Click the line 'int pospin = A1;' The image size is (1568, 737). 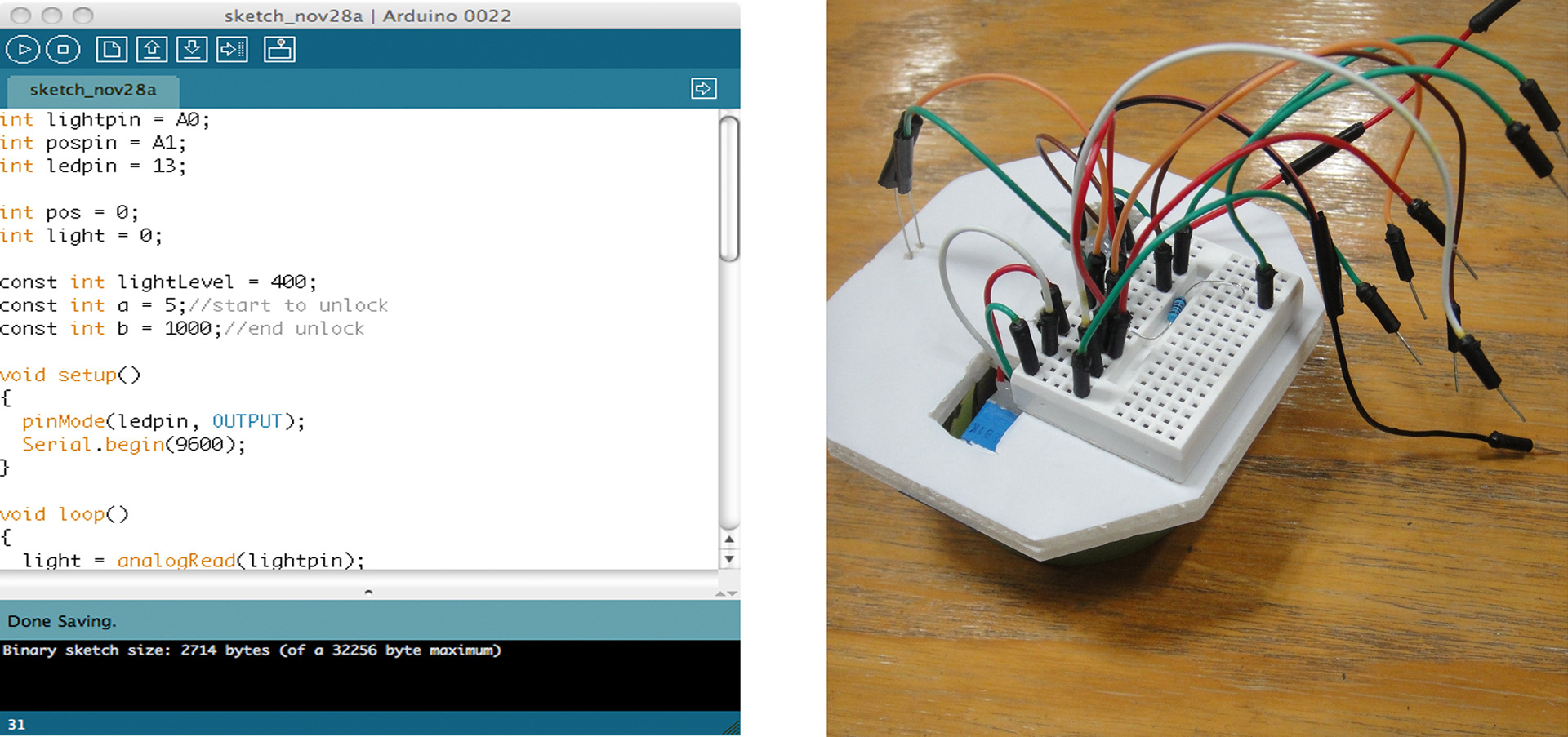pos(93,143)
